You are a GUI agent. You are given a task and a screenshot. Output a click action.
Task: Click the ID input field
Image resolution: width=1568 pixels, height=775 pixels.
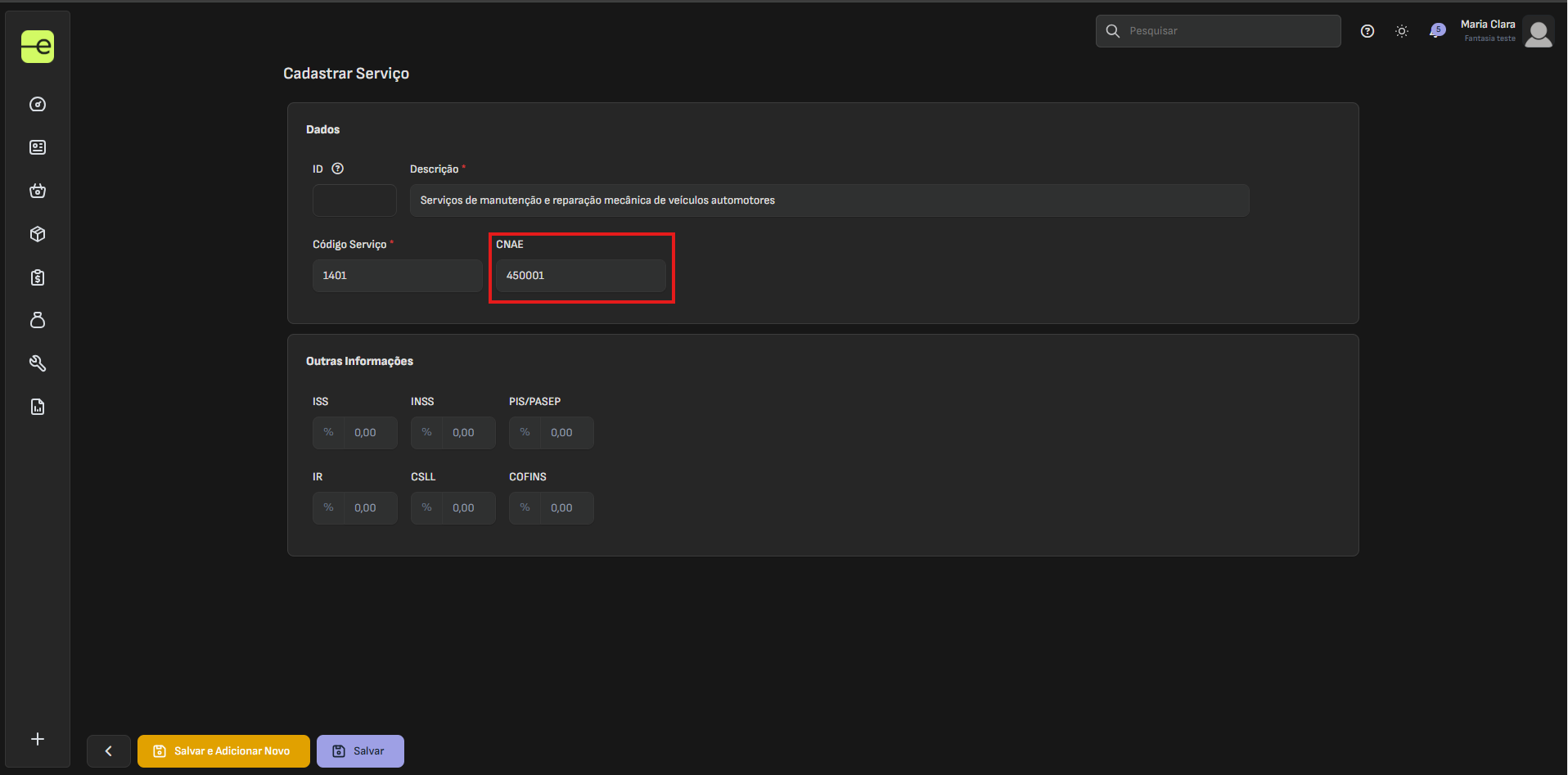coord(354,201)
